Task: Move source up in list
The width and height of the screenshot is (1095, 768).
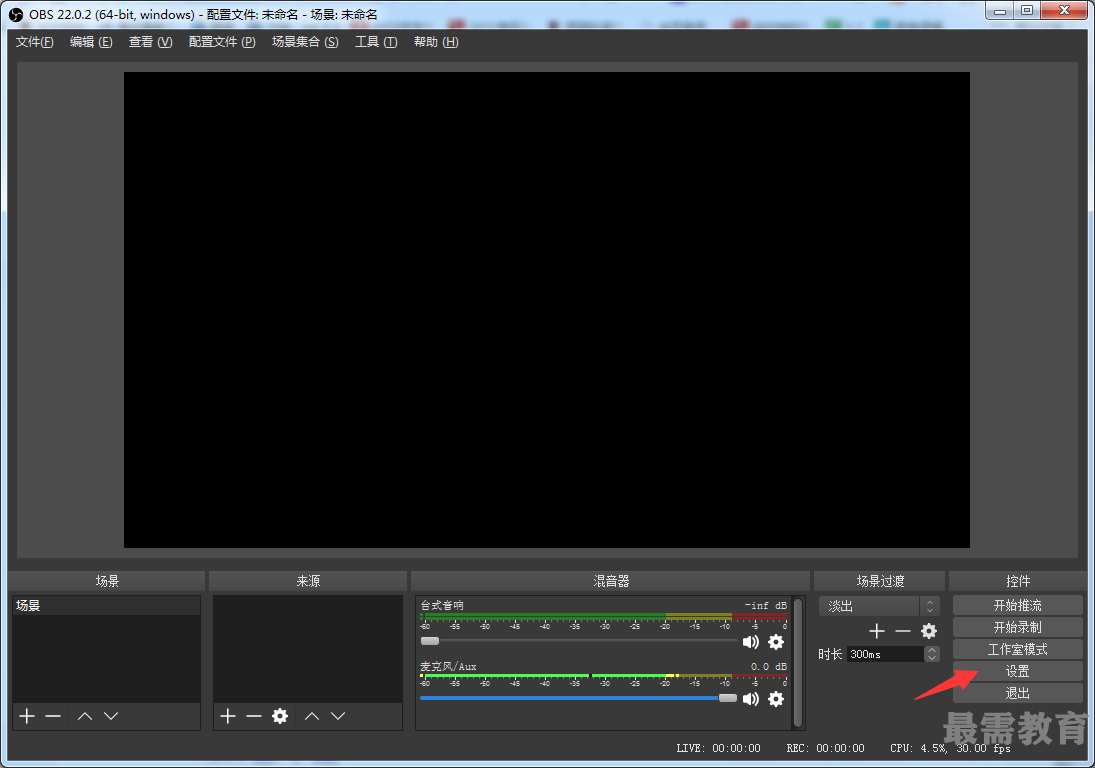Action: (x=312, y=716)
